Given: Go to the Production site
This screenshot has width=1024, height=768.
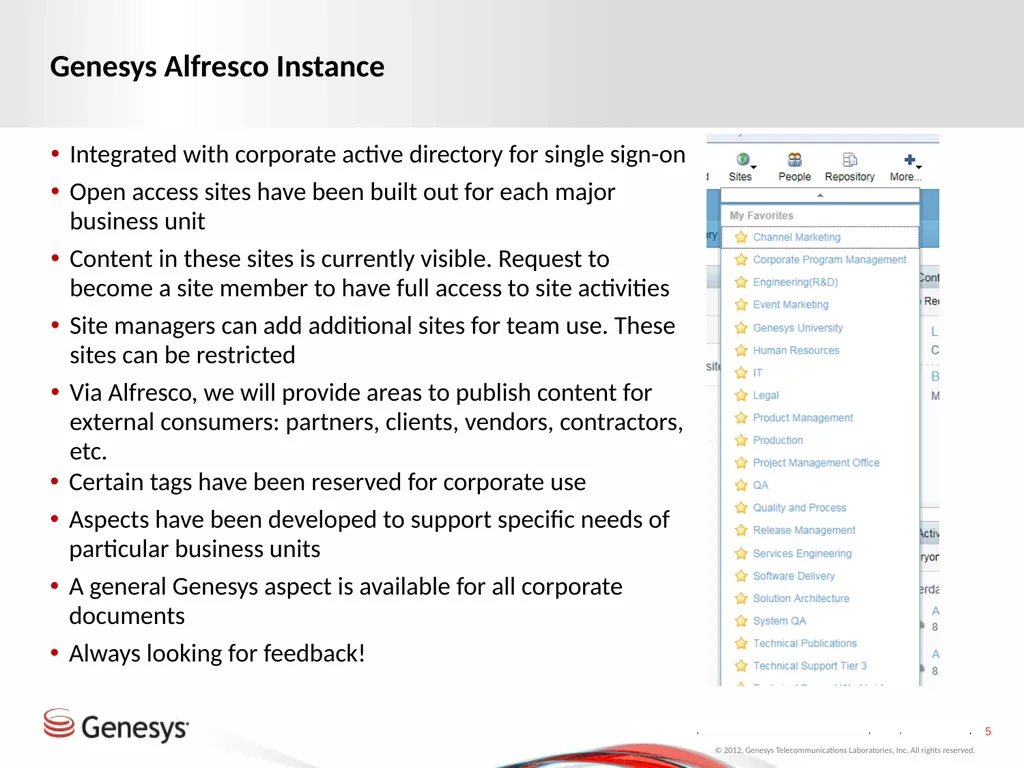Looking at the screenshot, I should (x=778, y=440).
